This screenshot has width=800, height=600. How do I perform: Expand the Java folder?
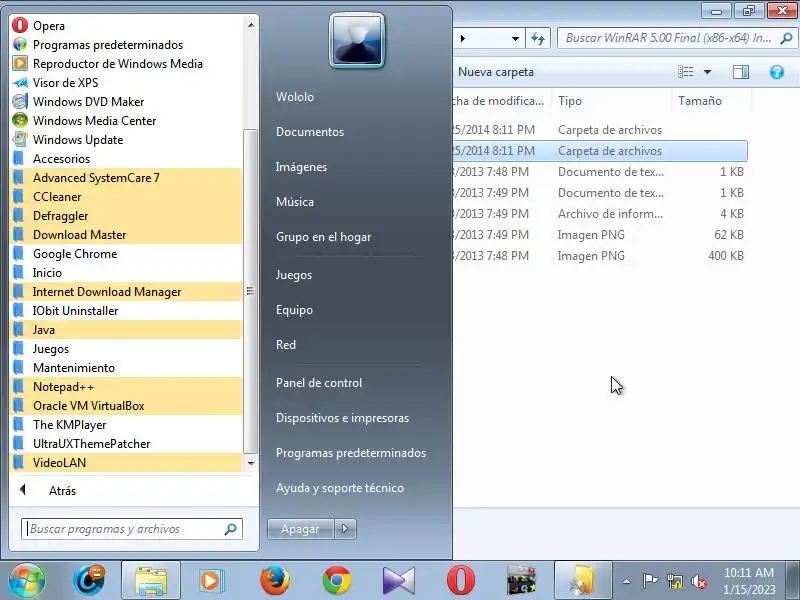[126, 330]
